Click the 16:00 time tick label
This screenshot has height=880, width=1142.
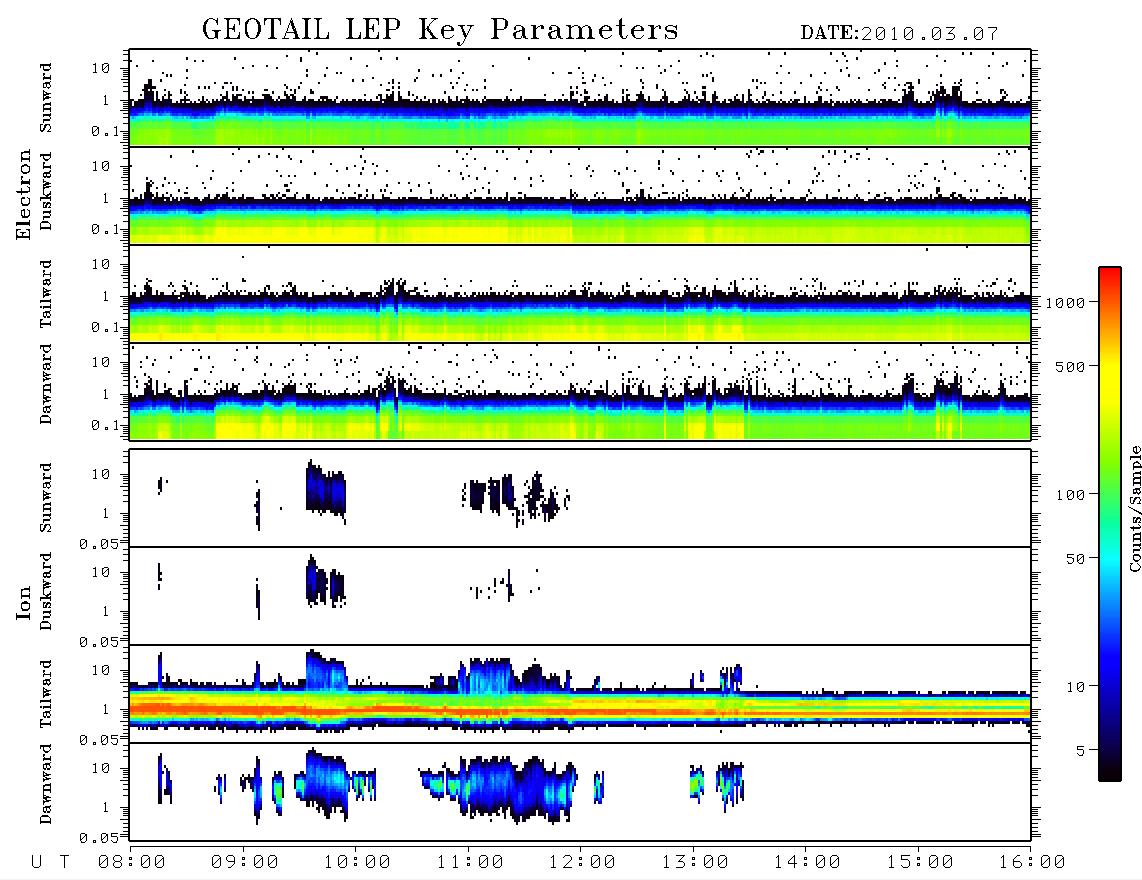(1032, 863)
